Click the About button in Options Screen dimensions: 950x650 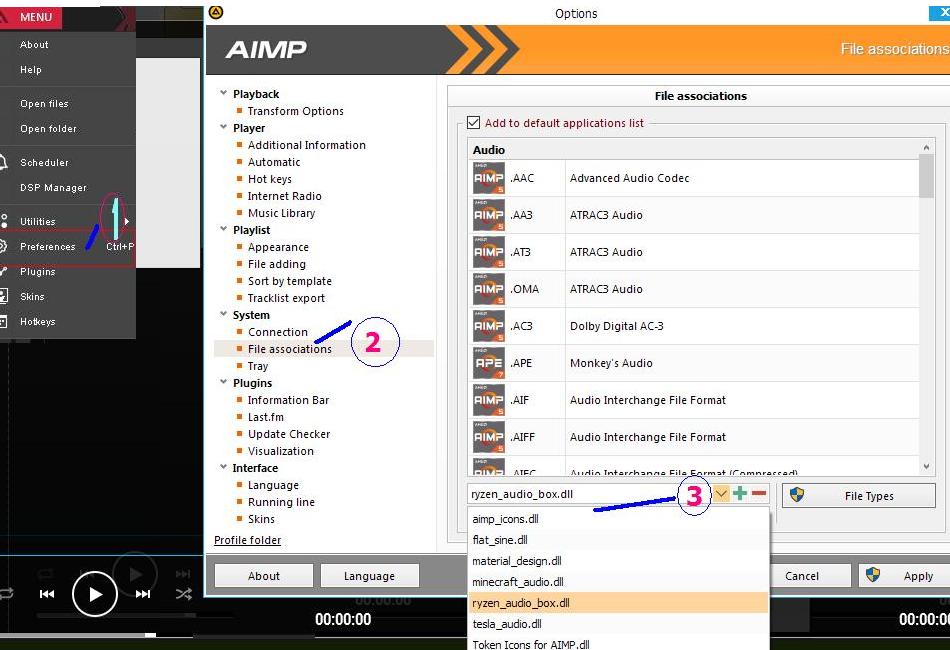coord(264,576)
